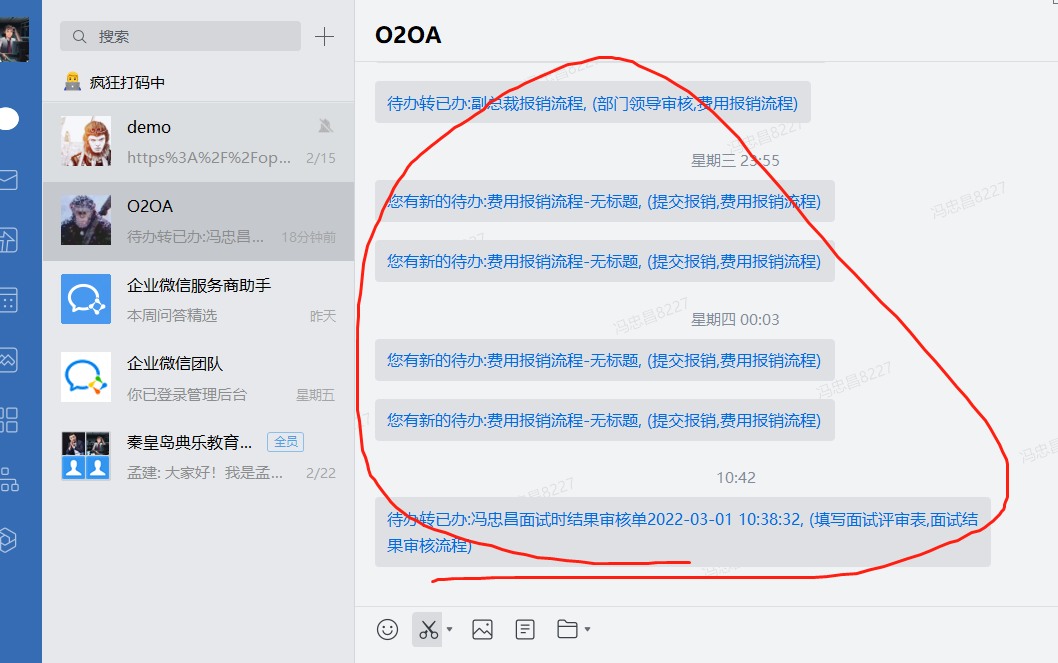Open the organization chart icon in sidebar
Viewport: 1058px width, 663px height.
(x=9, y=480)
